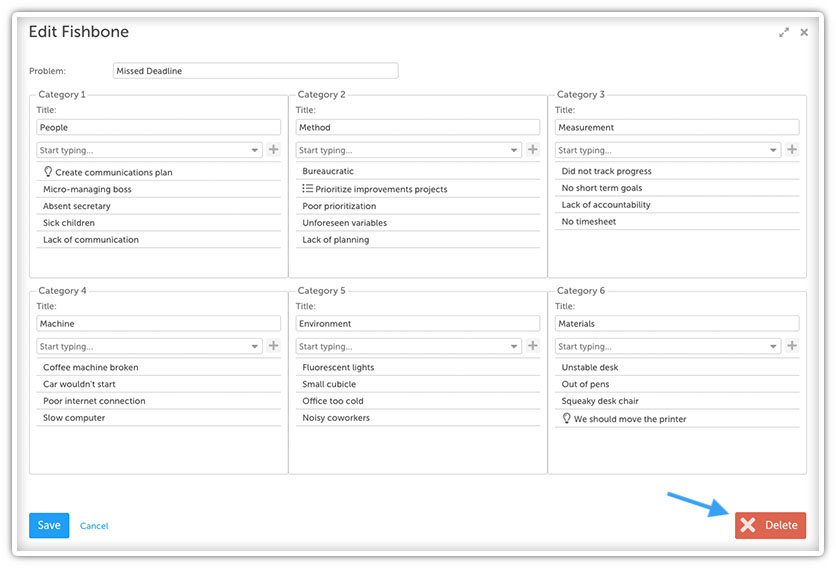Save the fishbone diagram

[49, 525]
